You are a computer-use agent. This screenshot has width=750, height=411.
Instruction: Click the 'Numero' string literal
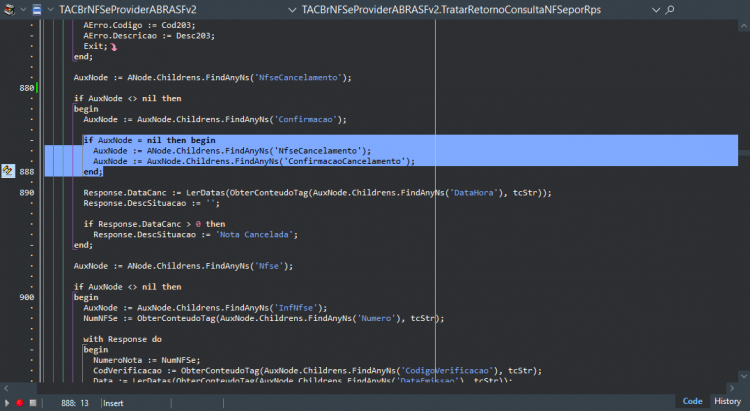coord(376,318)
